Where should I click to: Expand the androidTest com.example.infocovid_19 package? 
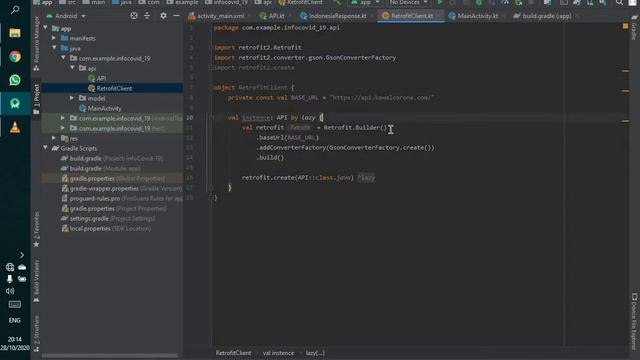point(63,118)
